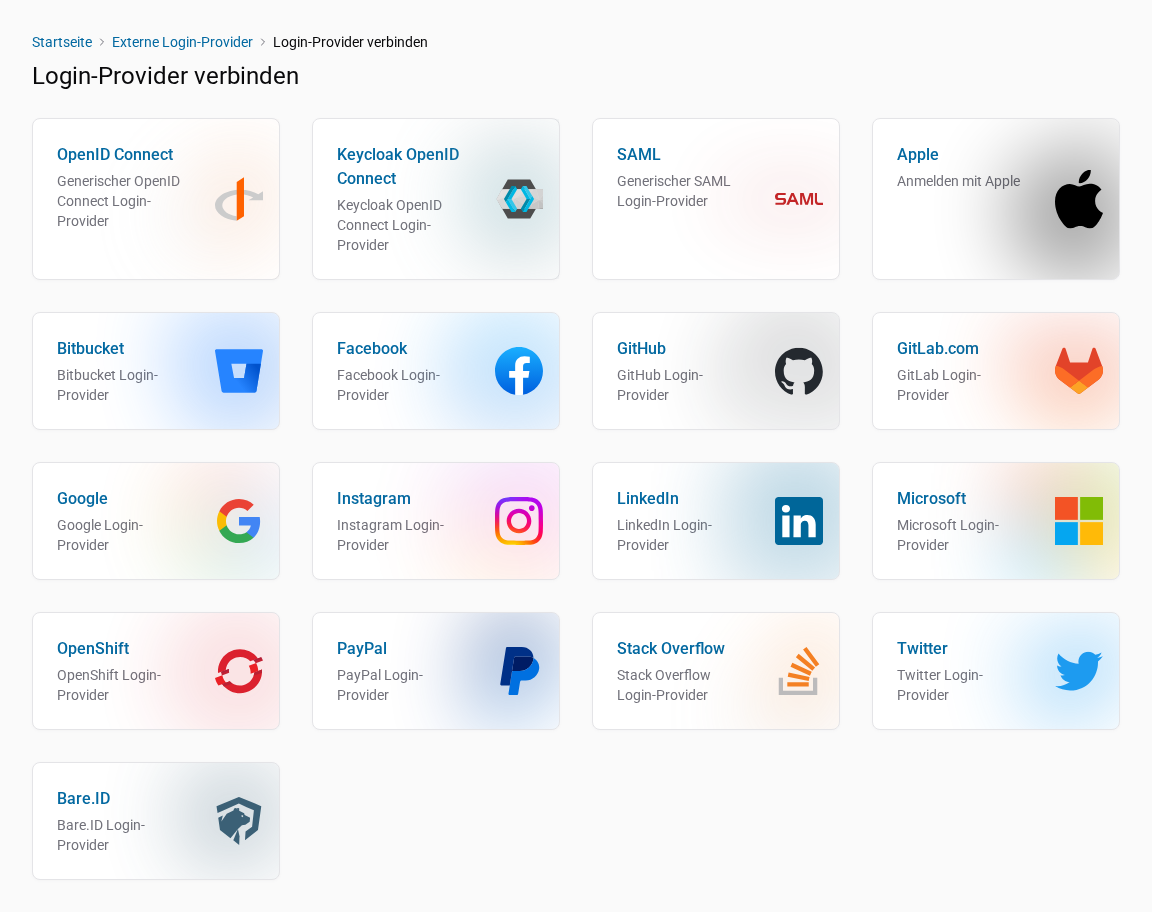Open the Bitbucket title link
The width and height of the screenshot is (1152, 912).
coord(90,348)
